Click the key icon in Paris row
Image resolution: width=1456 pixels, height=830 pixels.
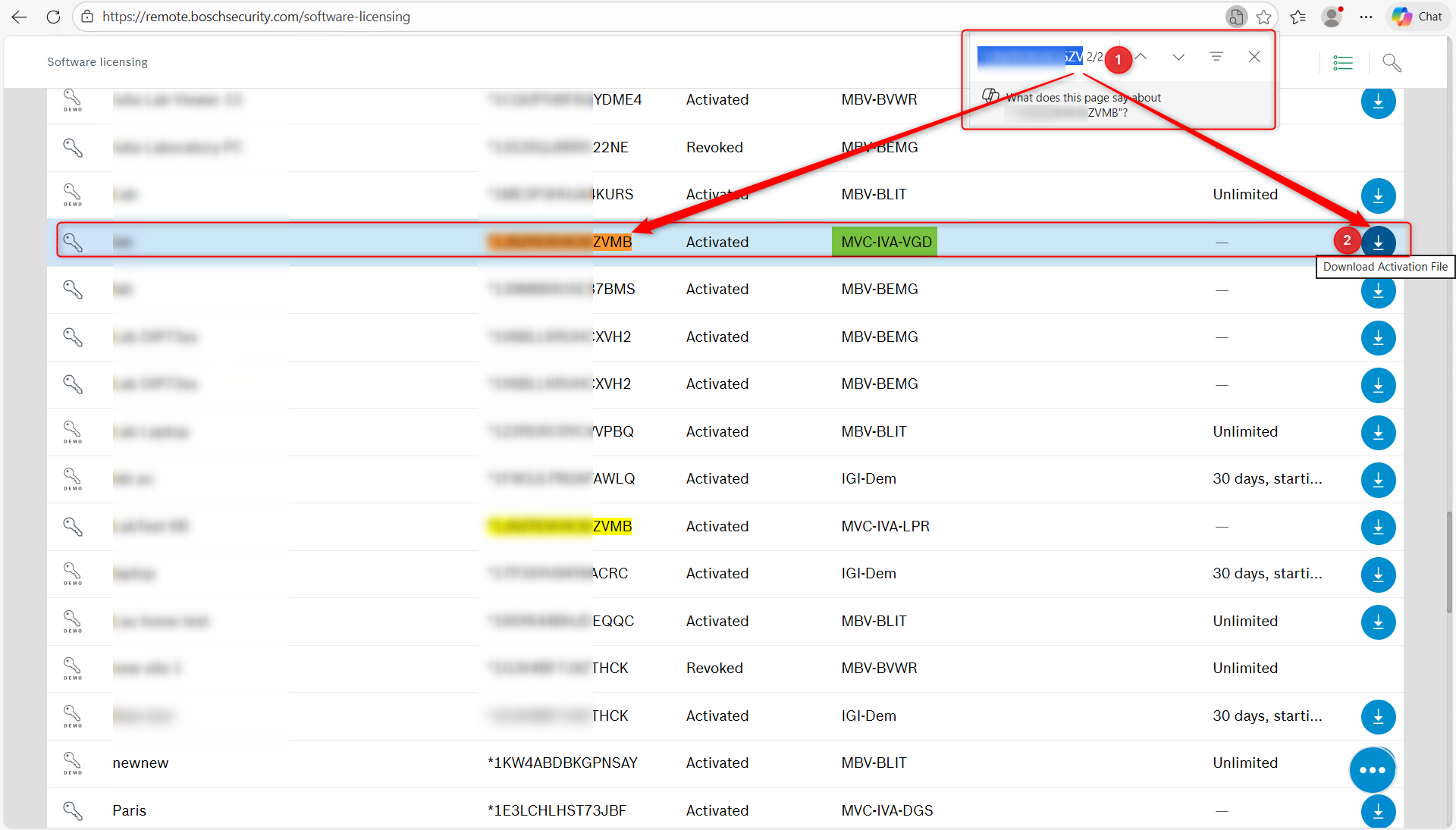[73, 810]
